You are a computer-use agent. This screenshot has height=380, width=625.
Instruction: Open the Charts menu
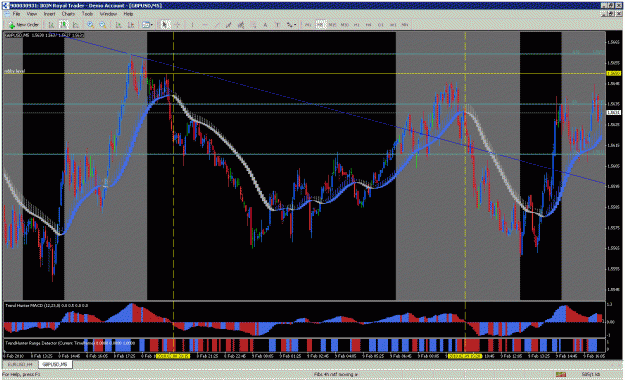coord(68,14)
